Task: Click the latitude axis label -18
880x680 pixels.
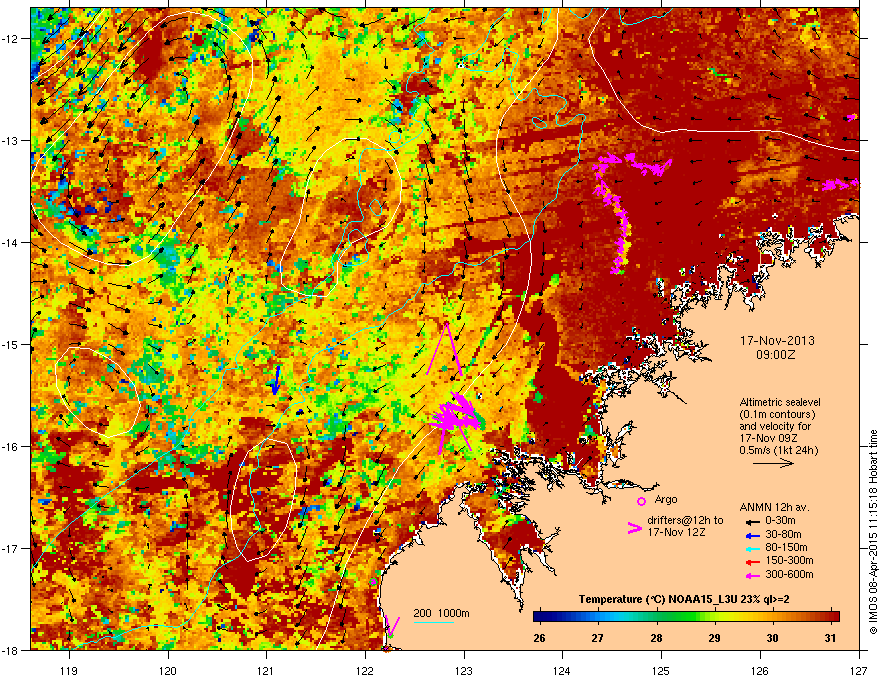Action: coord(10,650)
